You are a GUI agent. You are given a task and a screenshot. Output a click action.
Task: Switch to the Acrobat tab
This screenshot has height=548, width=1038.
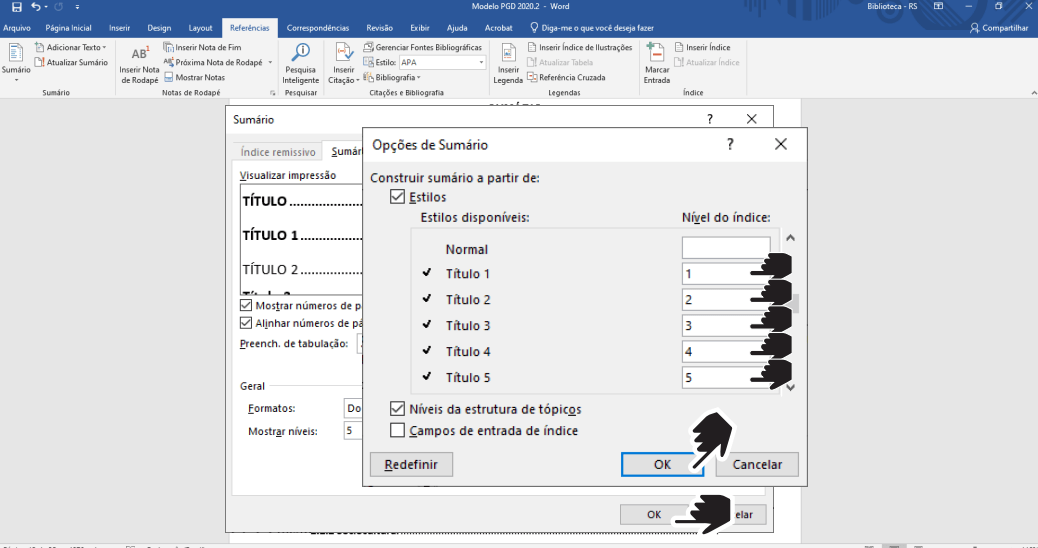[498, 28]
